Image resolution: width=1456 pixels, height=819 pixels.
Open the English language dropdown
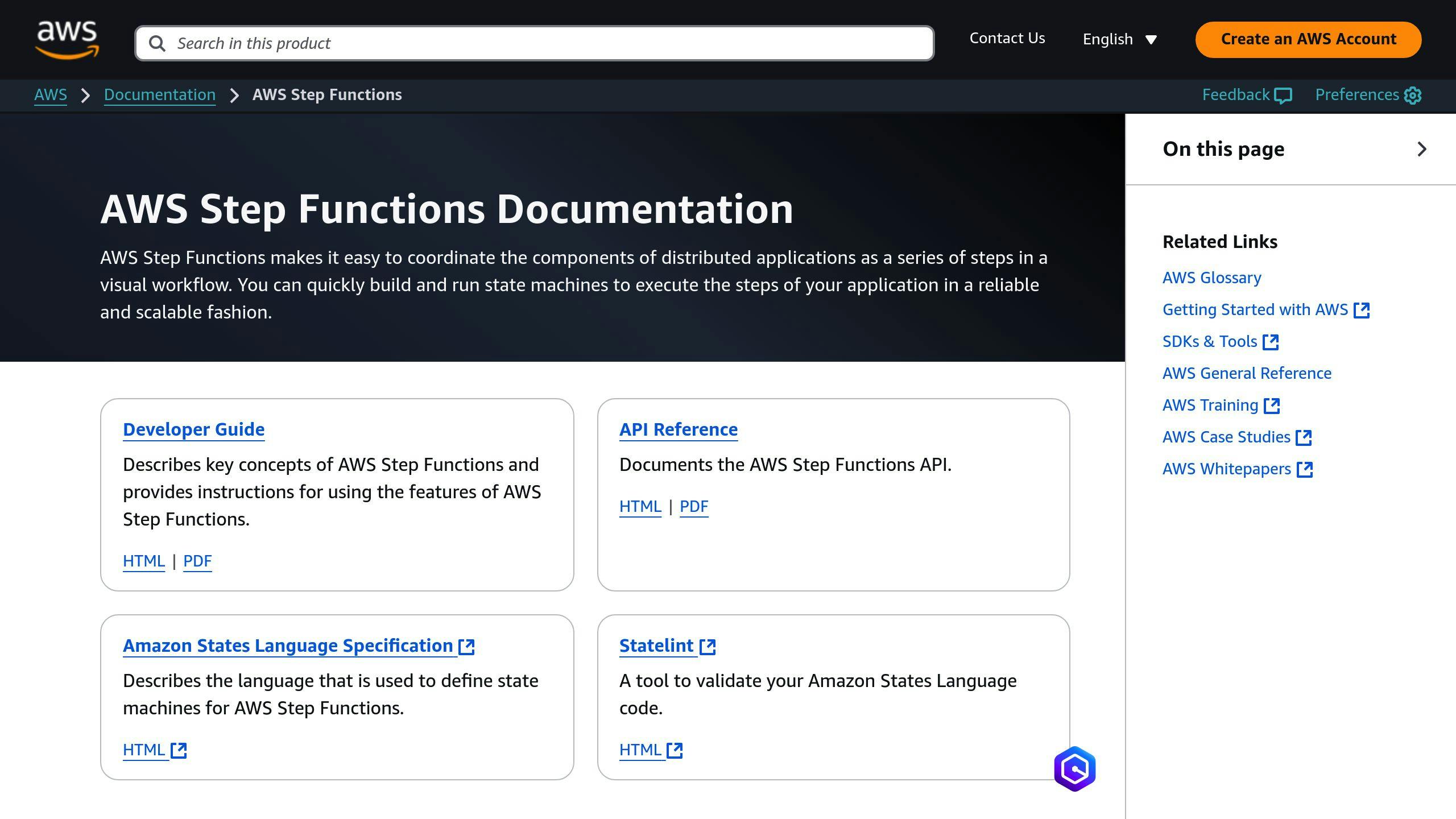(x=1119, y=39)
